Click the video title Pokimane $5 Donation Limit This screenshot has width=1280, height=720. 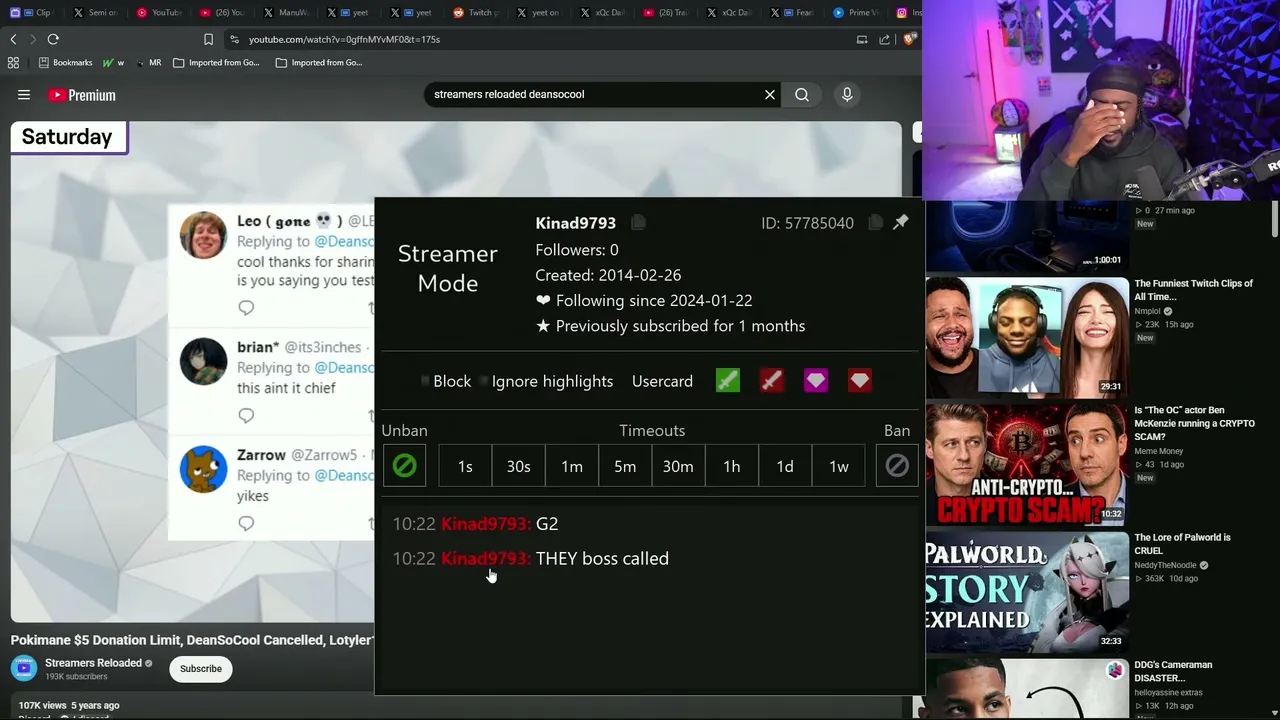click(192, 640)
